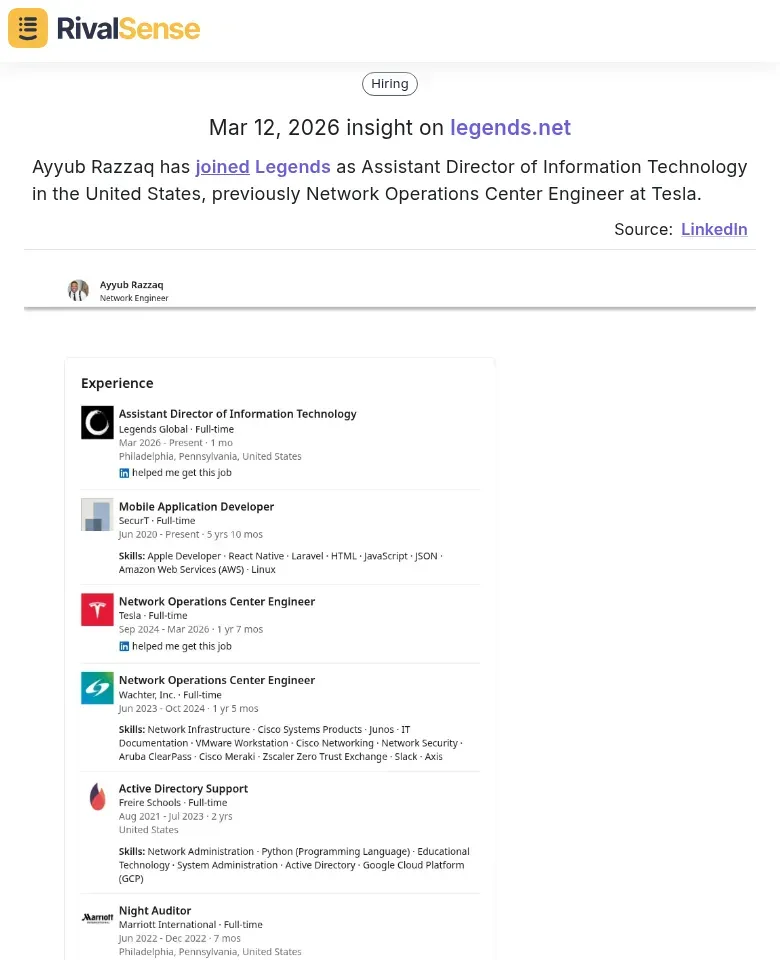The image size is (780, 960).
Task: Click the Active Directory Support title
Action: tap(183, 789)
